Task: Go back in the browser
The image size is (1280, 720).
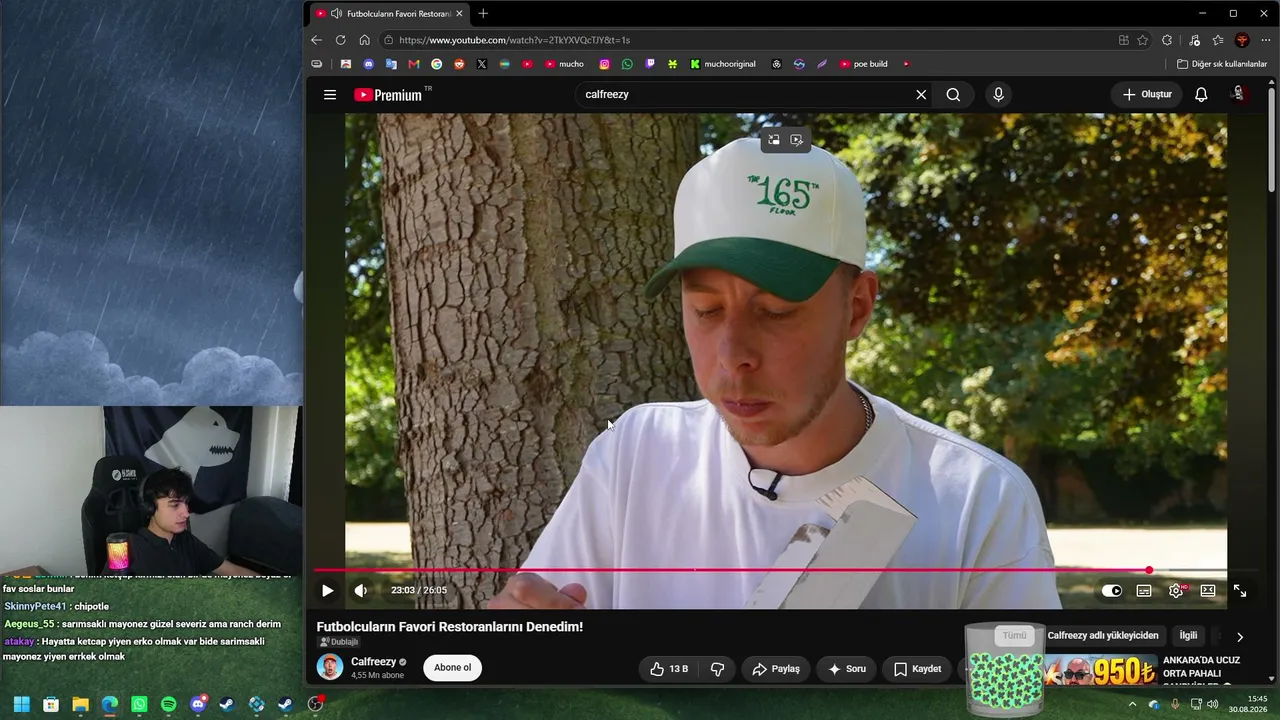Action: 316,40
